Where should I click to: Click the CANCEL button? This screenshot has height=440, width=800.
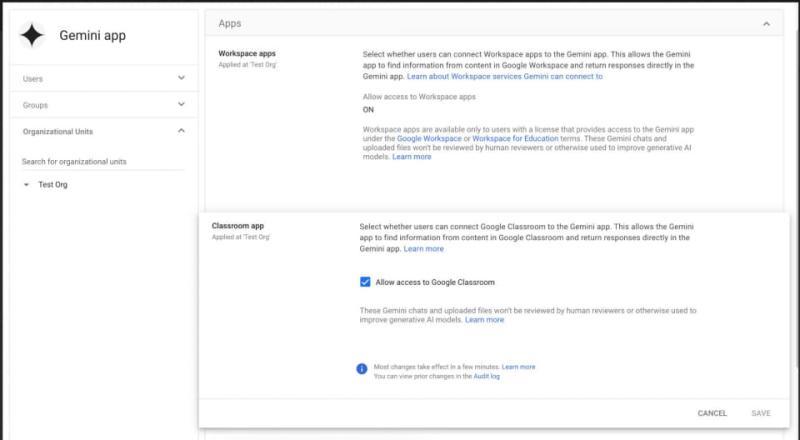712,413
